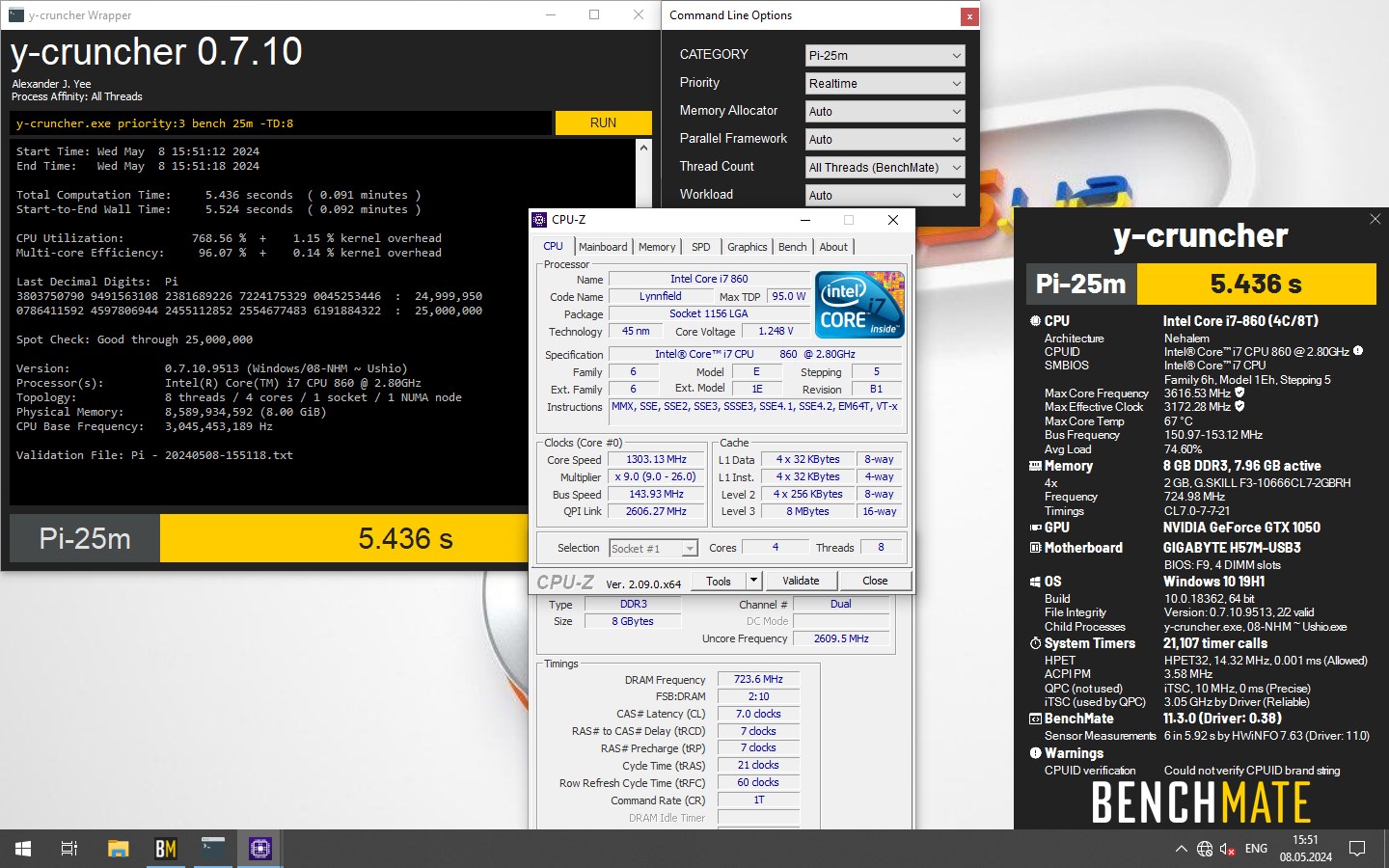Click the Uncore Frequency value 2609.5 MHz
The image size is (1389, 868).
click(x=841, y=638)
